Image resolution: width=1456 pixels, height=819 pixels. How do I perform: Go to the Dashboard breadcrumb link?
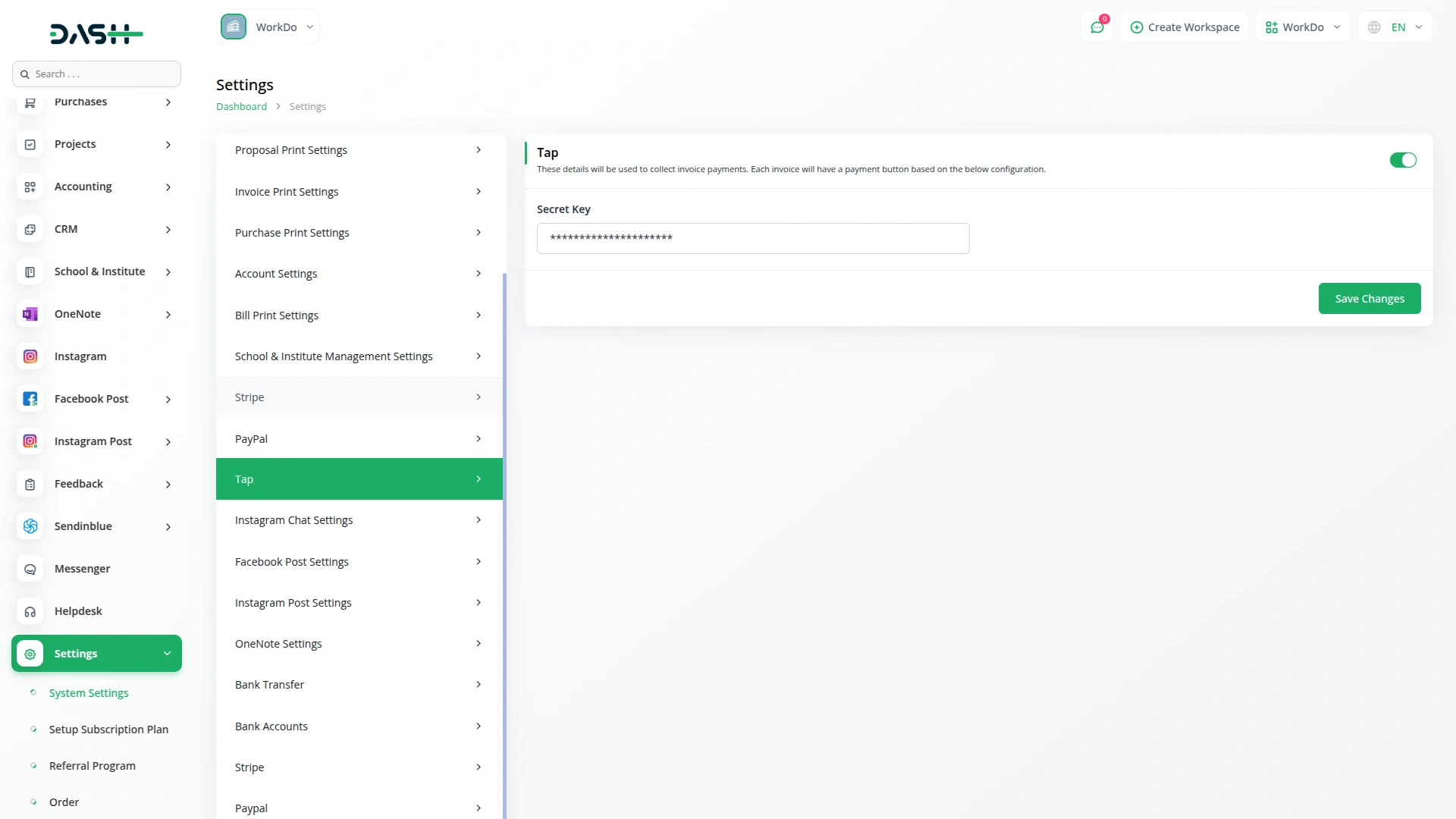(241, 107)
